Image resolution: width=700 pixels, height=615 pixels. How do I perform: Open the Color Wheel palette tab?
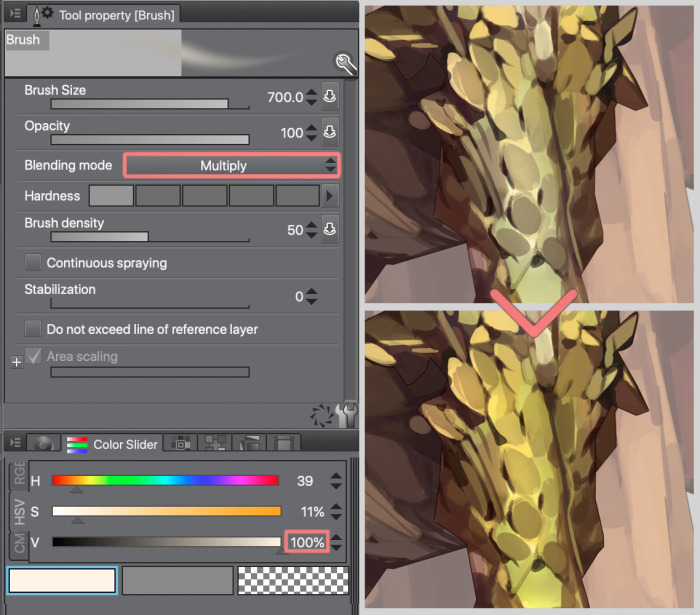click(x=43, y=444)
